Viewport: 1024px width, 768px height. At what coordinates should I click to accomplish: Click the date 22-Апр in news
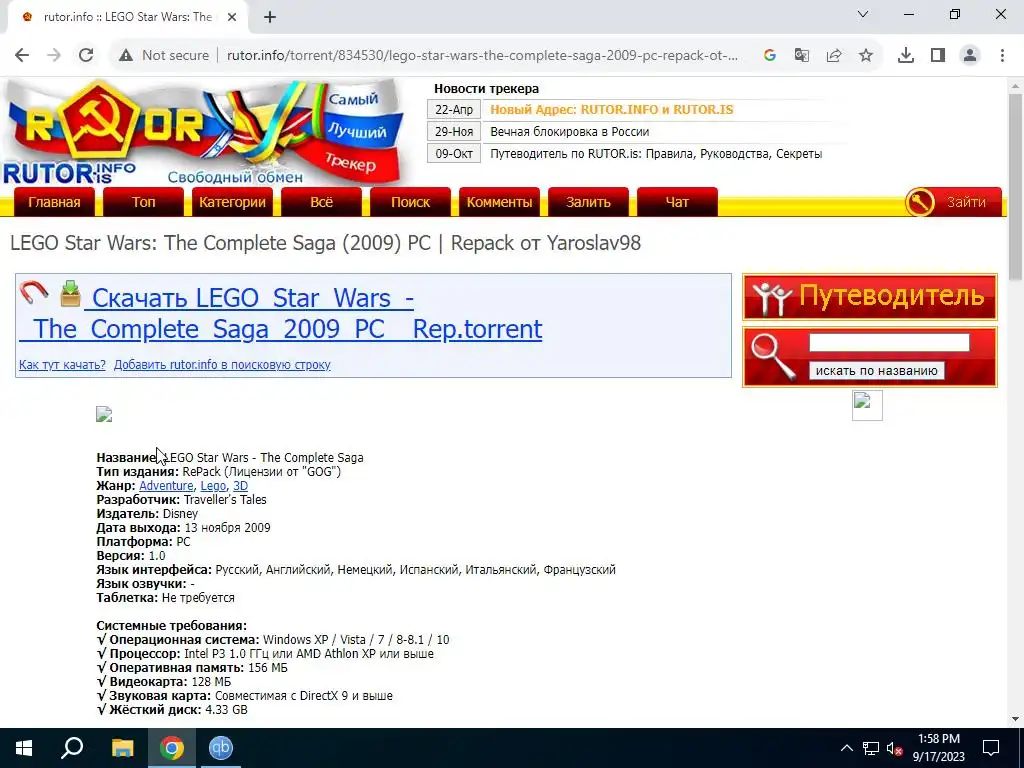(454, 110)
